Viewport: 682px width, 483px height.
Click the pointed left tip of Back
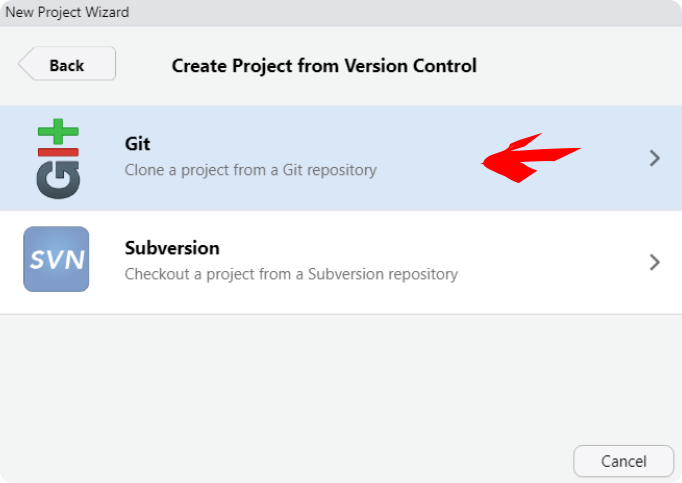click(x=25, y=64)
